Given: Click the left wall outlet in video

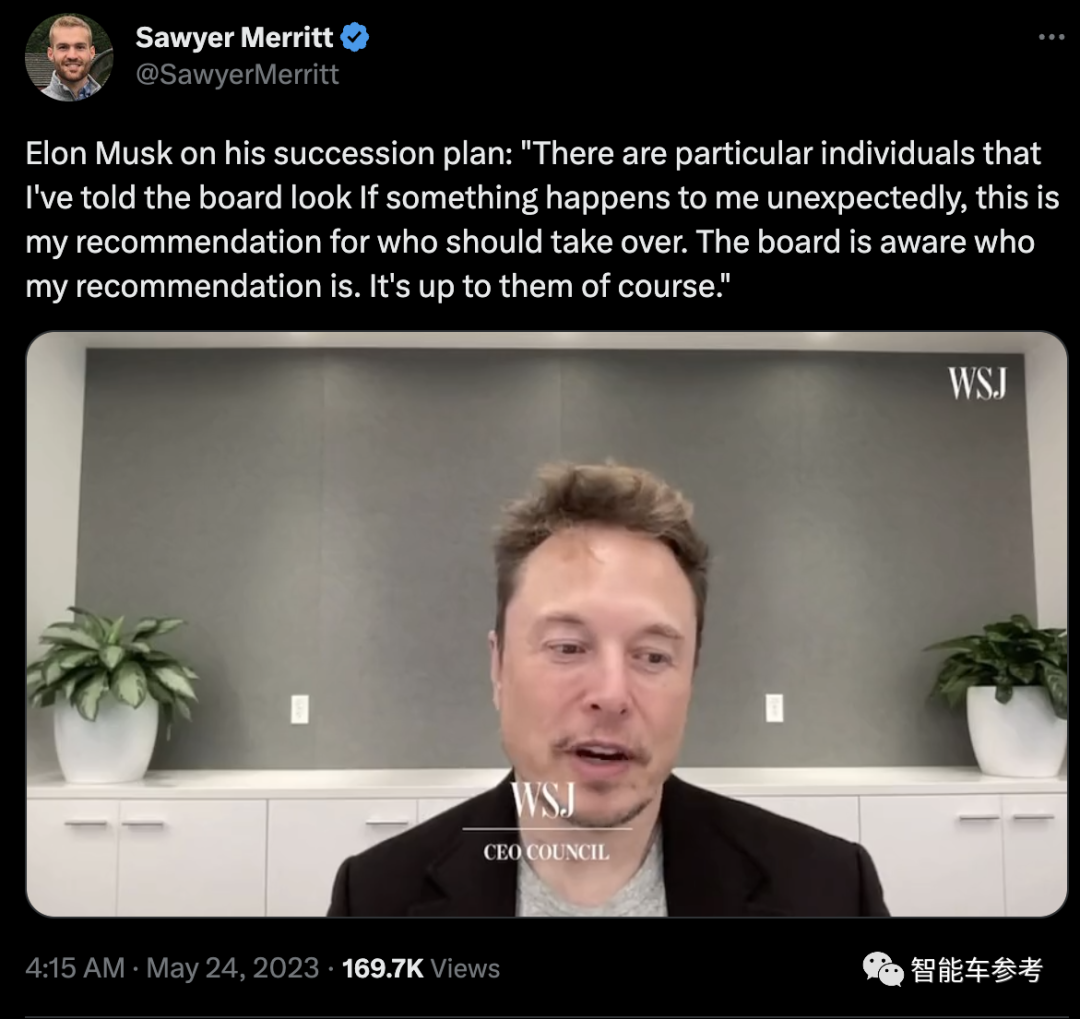Looking at the screenshot, I should pos(300,709).
